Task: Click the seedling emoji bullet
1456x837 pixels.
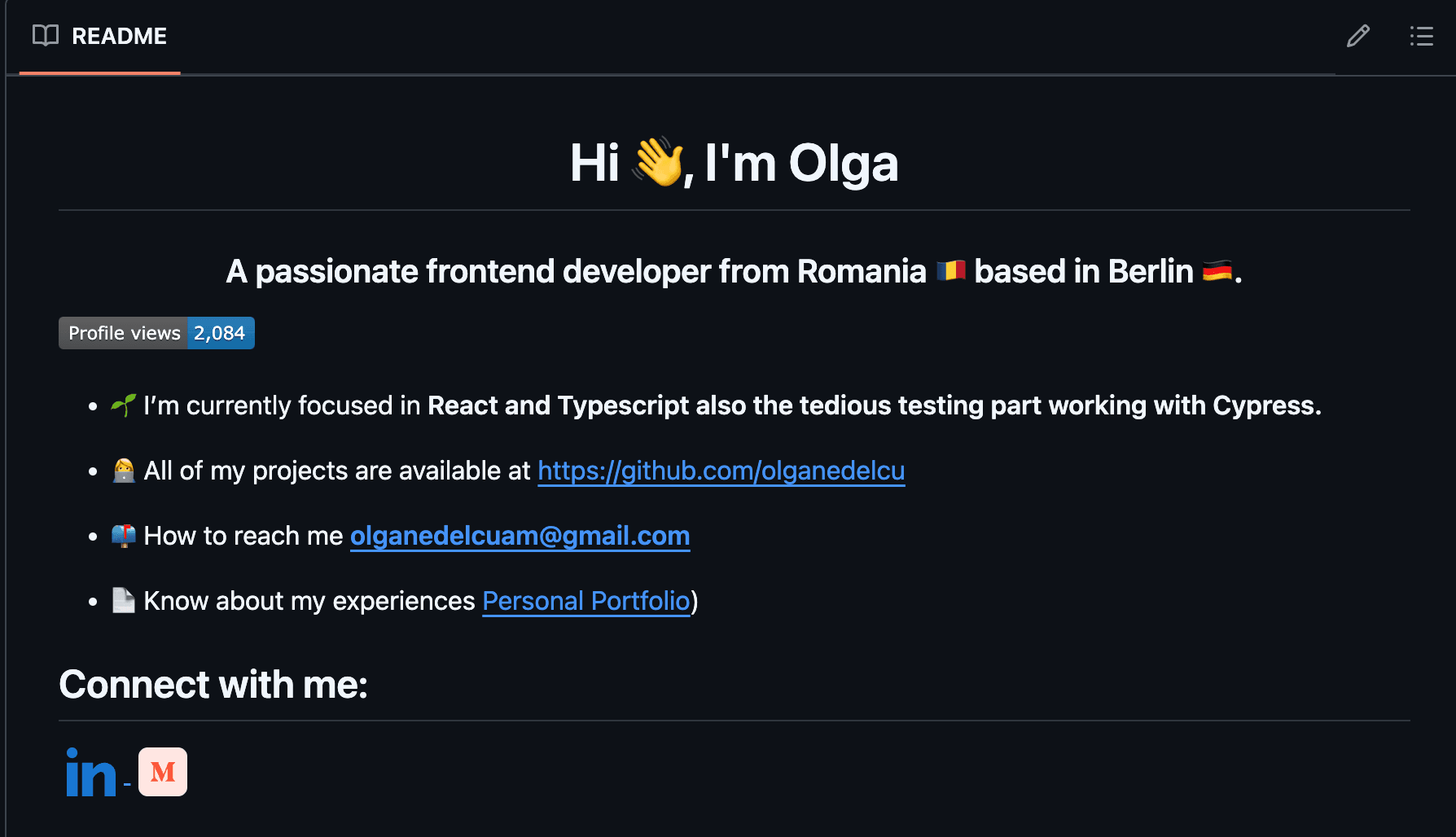Action: (x=124, y=405)
